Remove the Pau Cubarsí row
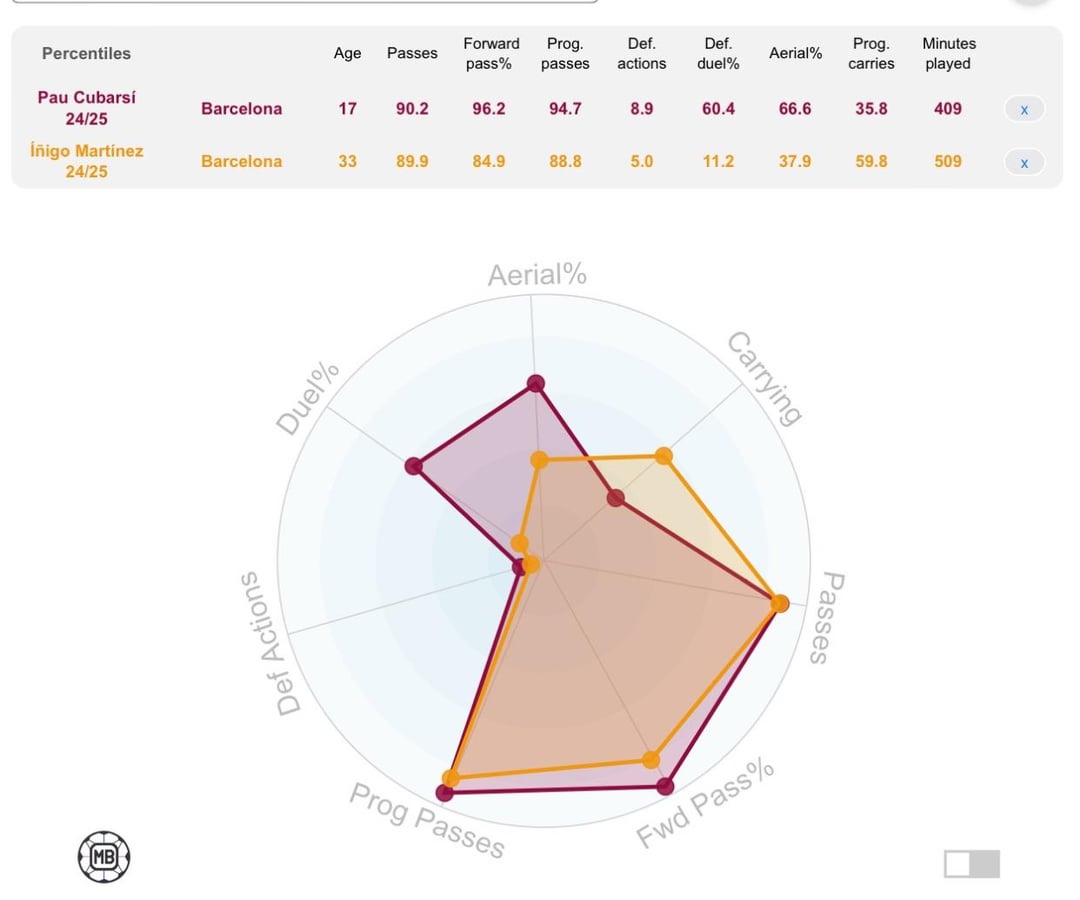Screen dimensions: 1080x900 (x=1024, y=109)
